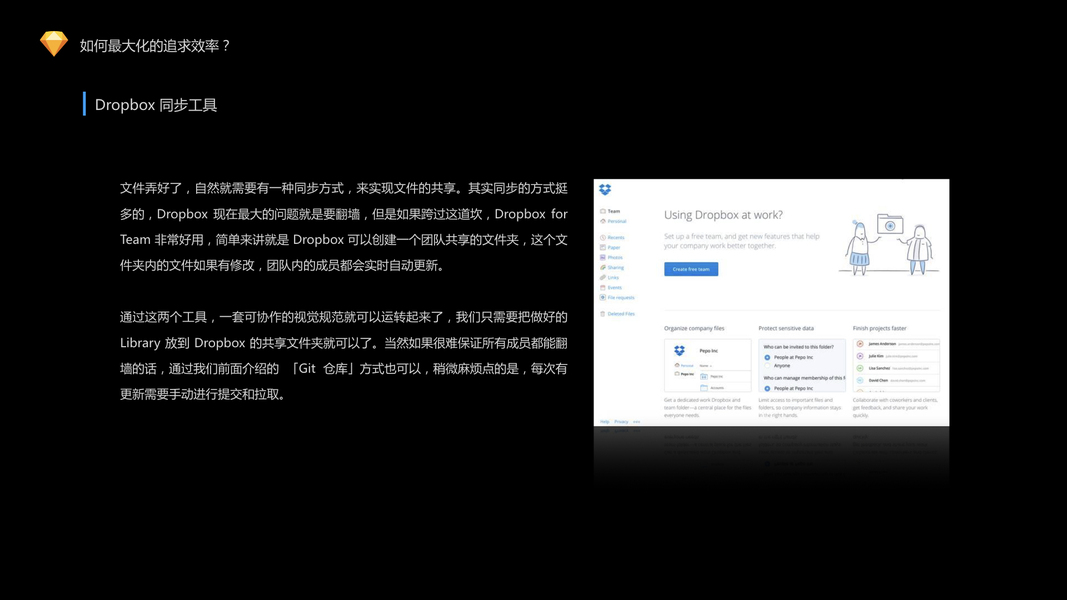Click the Pepo Inc folder icon in the file list
This screenshot has width=1067, height=600.
click(704, 376)
